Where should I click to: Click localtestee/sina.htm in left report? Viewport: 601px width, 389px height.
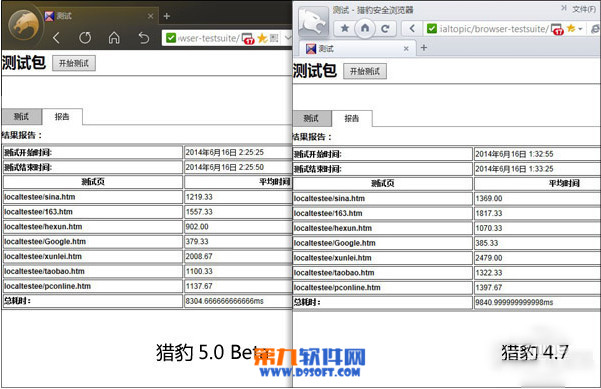tap(39, 197)
